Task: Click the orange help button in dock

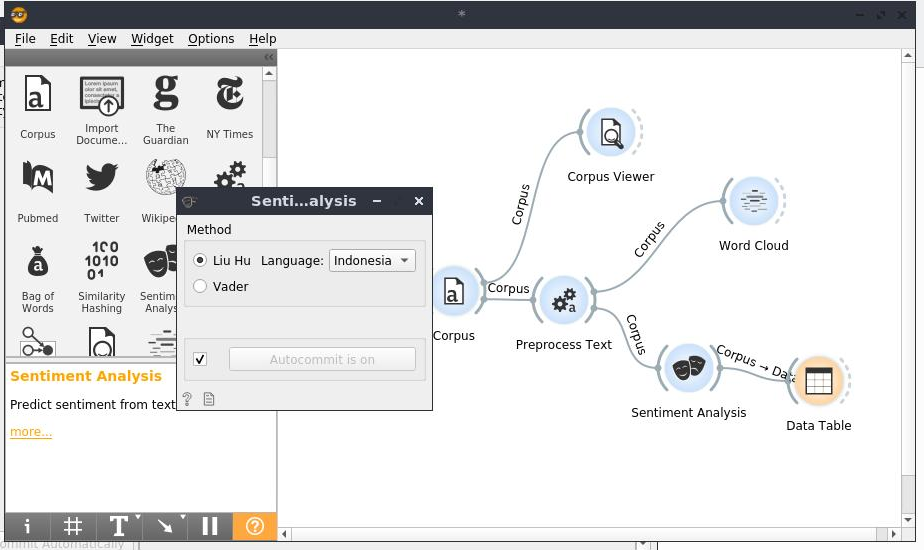Action: pyautogui.click(x=255, y=526)
